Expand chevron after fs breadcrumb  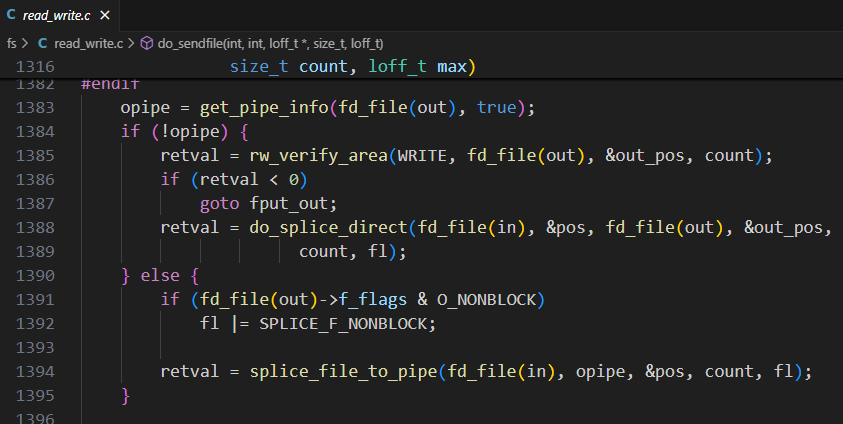click(25, 44)
